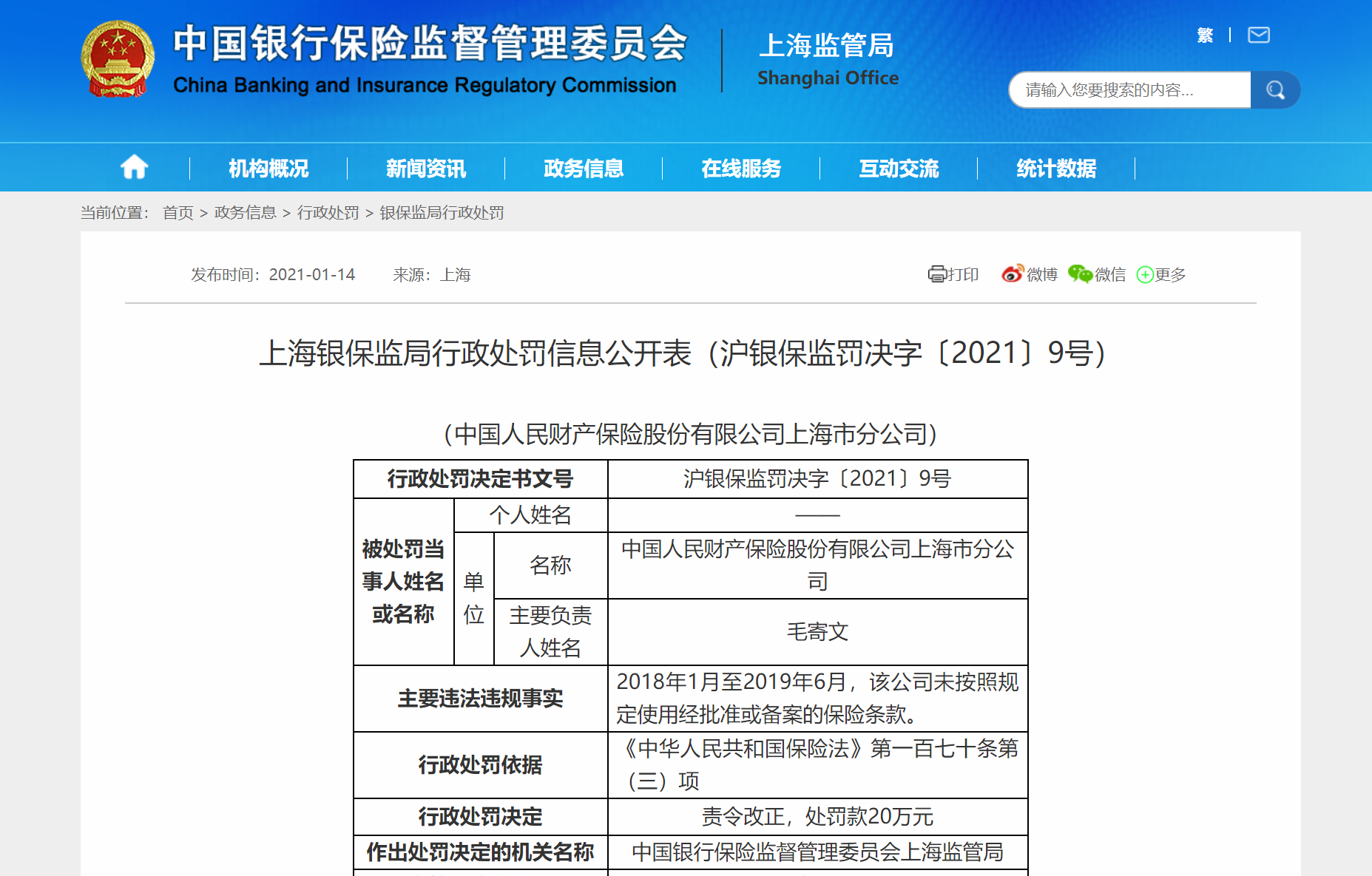Click the name 毛寄文
The height and width of the screenshot is (876, 1372).
817,632
